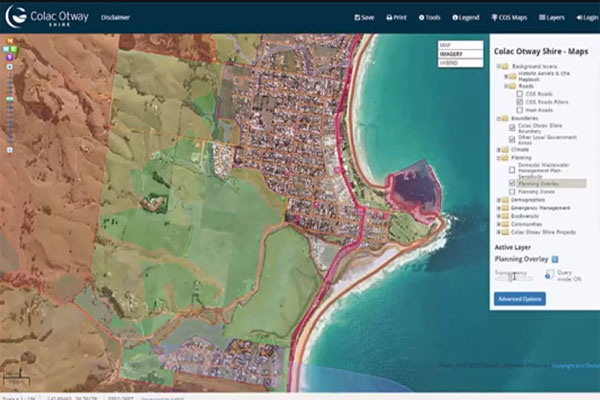Open the COS Maps menu

(509, 17)
